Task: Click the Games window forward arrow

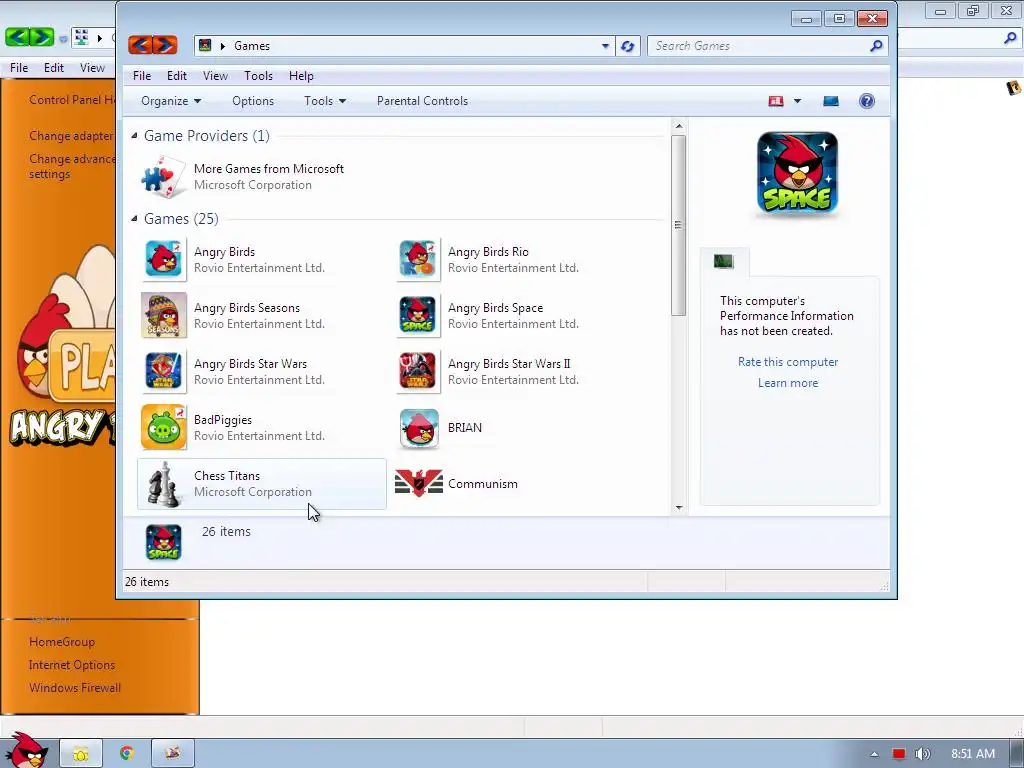Action: point(165,45)
